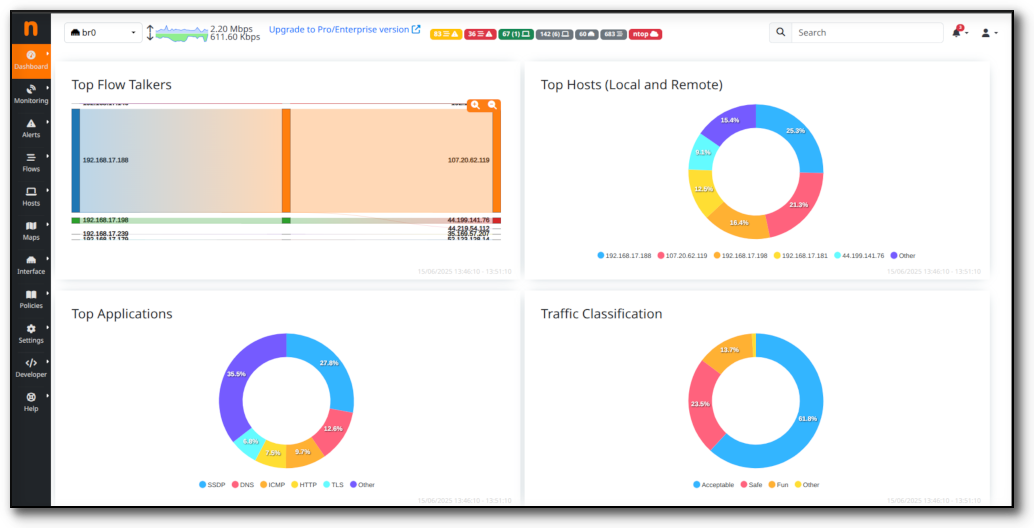
Task: Open the Hosts sidebar menu
Action: pos(31,196)
